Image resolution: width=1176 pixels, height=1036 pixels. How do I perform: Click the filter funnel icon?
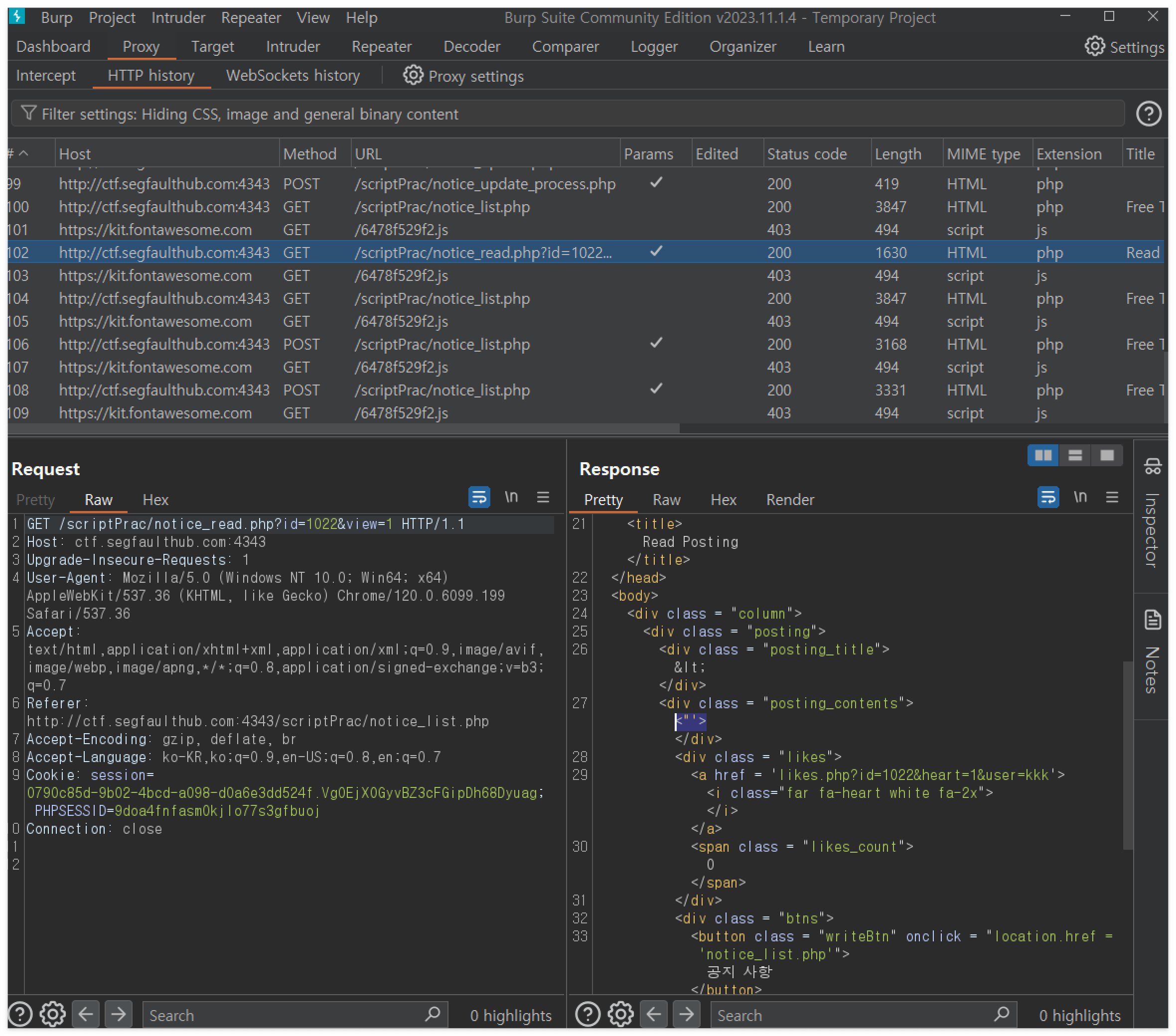coord(28,114)
